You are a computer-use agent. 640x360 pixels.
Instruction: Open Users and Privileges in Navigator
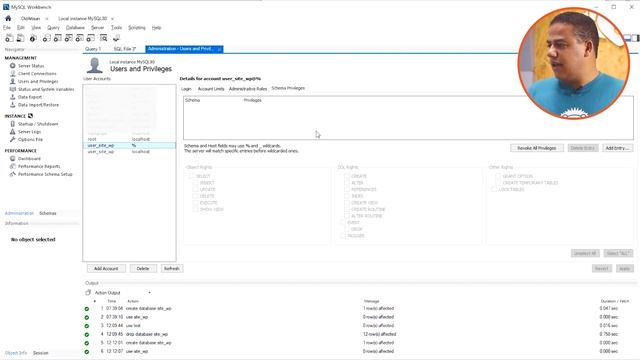coord(38,81)
